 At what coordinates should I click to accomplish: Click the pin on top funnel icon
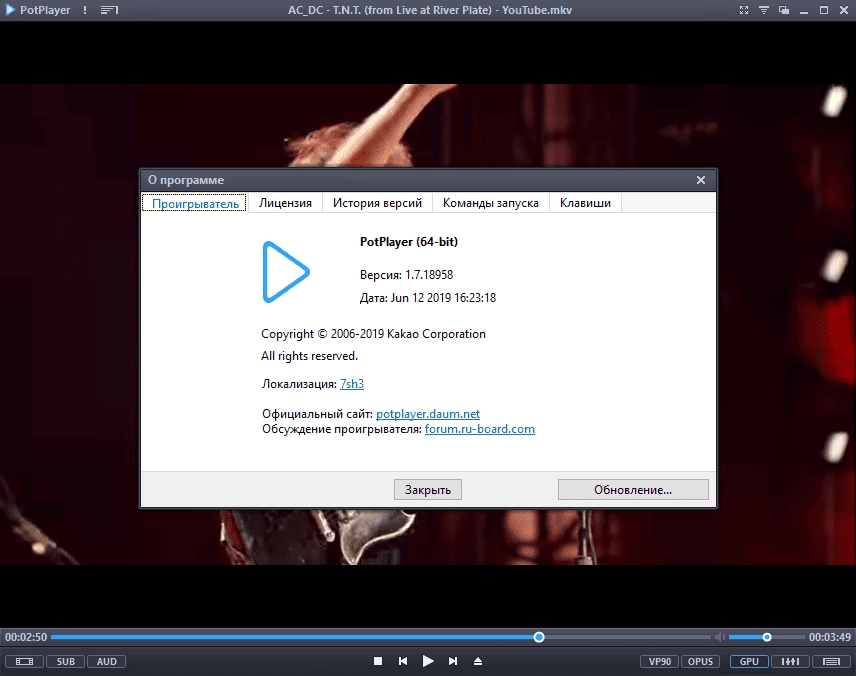click(764, 10)
